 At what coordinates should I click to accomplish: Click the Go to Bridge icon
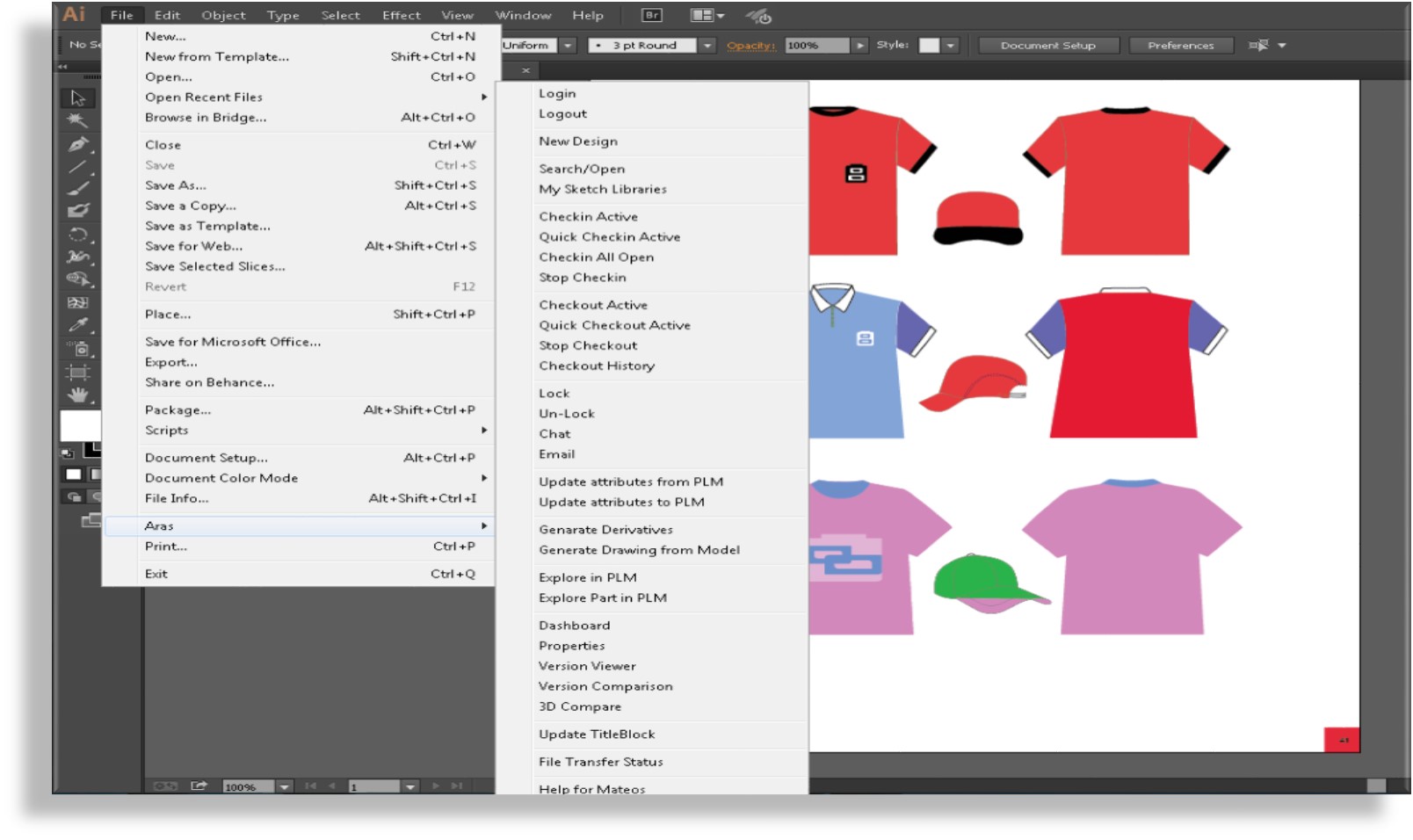652,15
